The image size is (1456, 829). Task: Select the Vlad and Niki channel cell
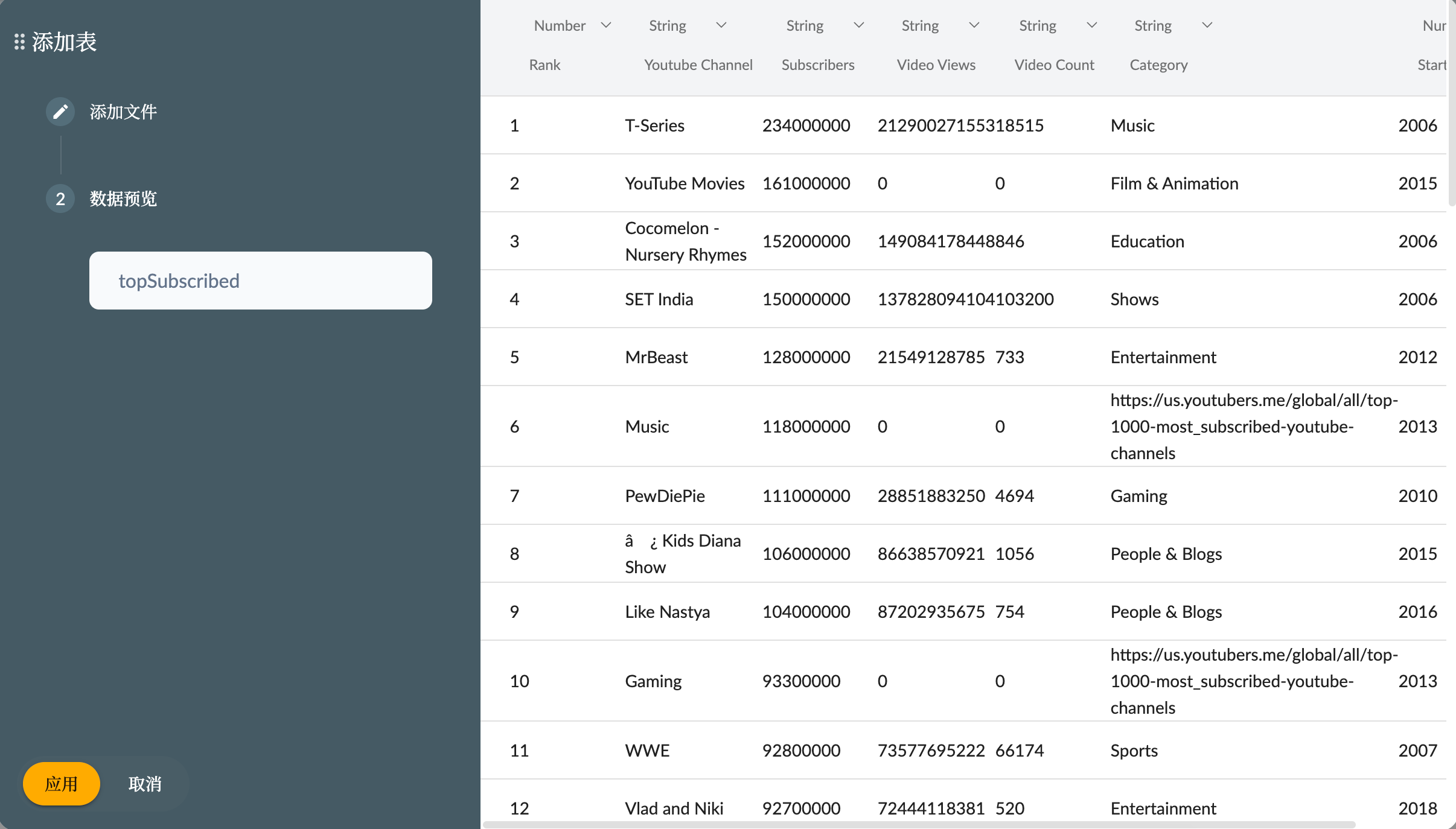click(x=674, y=808)
